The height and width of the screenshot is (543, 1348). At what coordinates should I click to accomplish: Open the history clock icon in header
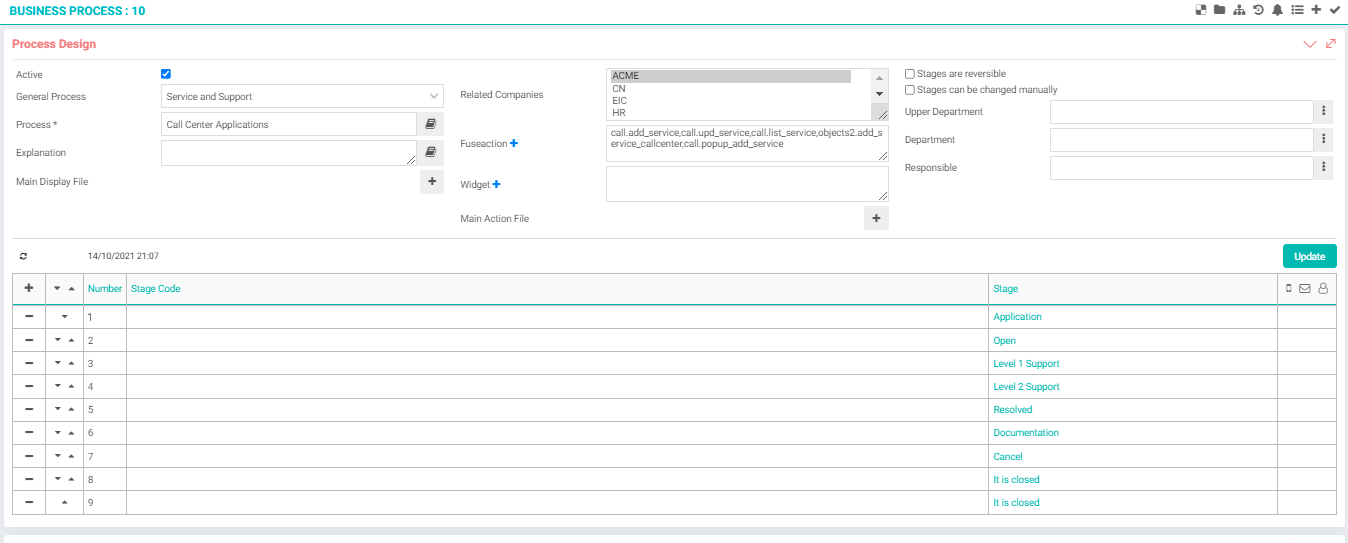coord(1258,10)
